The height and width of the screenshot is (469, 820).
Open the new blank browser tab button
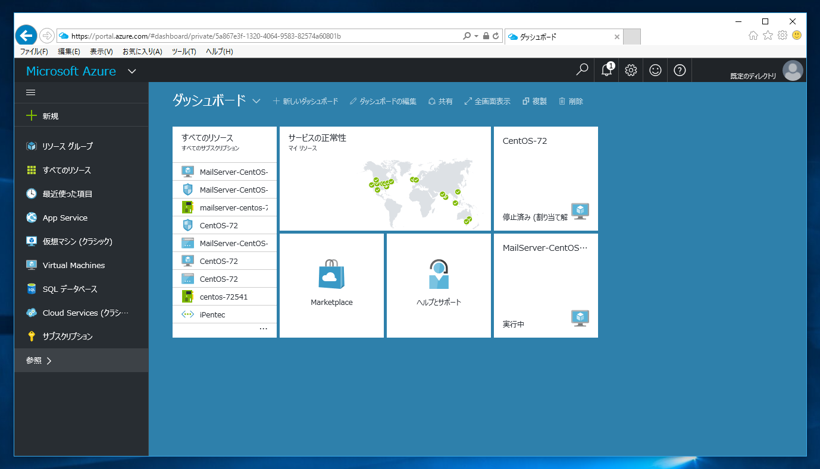pos(632,37)
